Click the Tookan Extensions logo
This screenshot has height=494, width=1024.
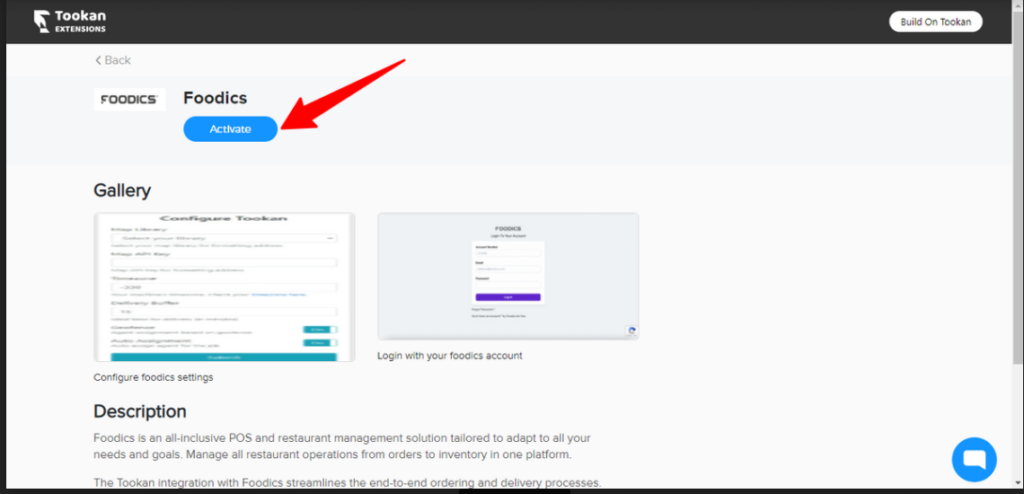coord(70,22)
